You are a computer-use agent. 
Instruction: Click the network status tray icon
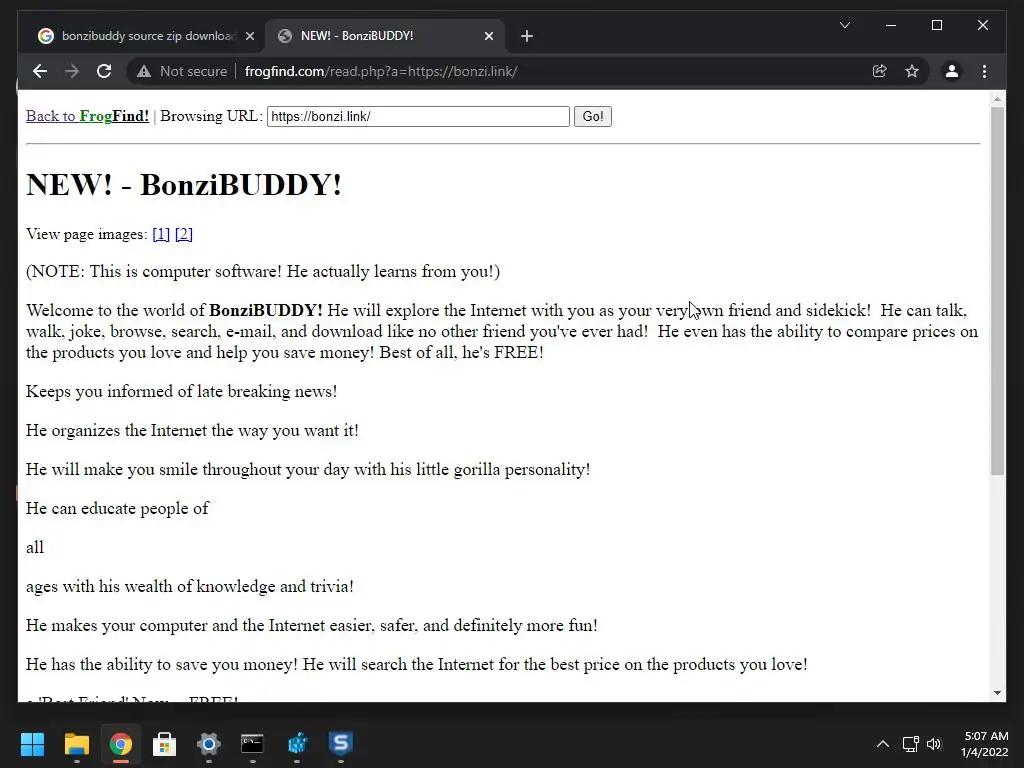pos(910,744)
